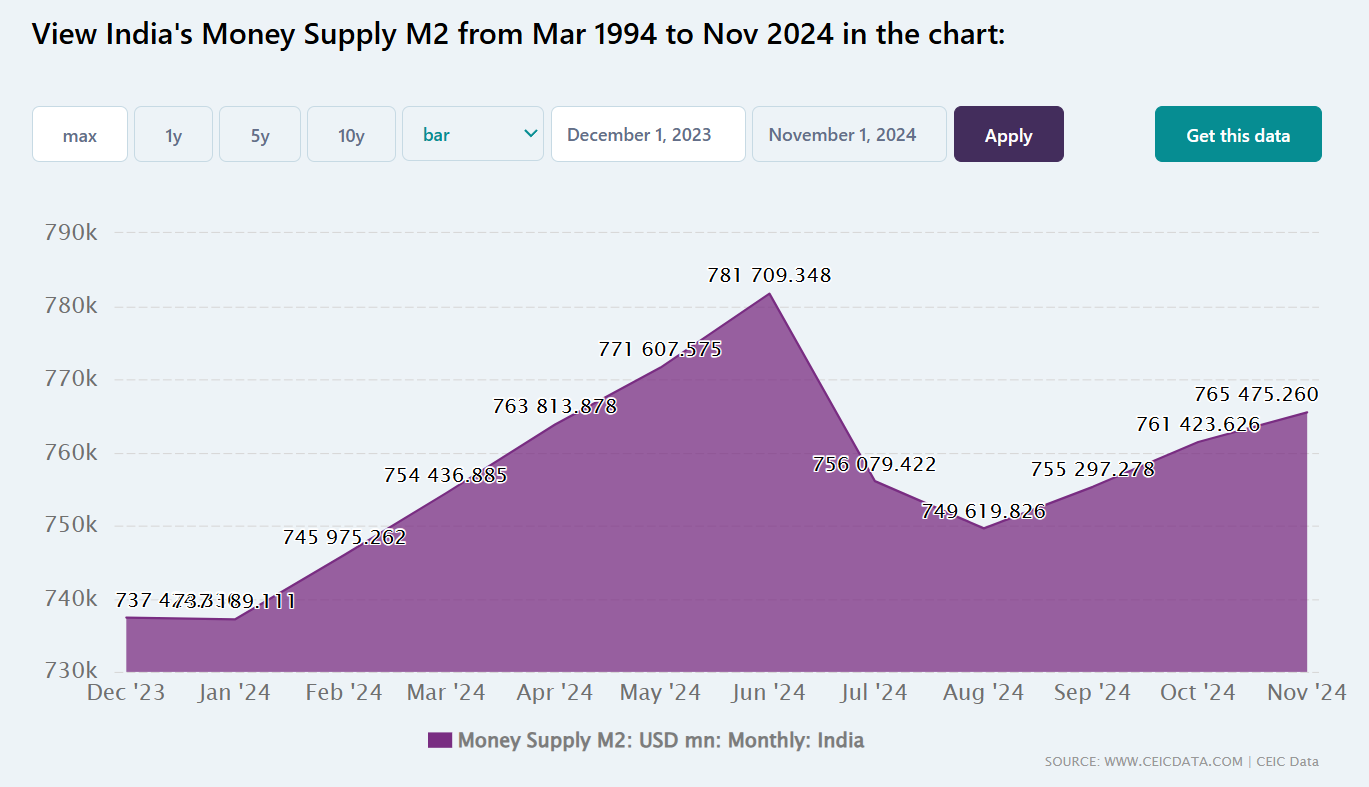Screen dimensions: 1369x787
Task: Click the 771 607.575 data label
Action: 660,350
